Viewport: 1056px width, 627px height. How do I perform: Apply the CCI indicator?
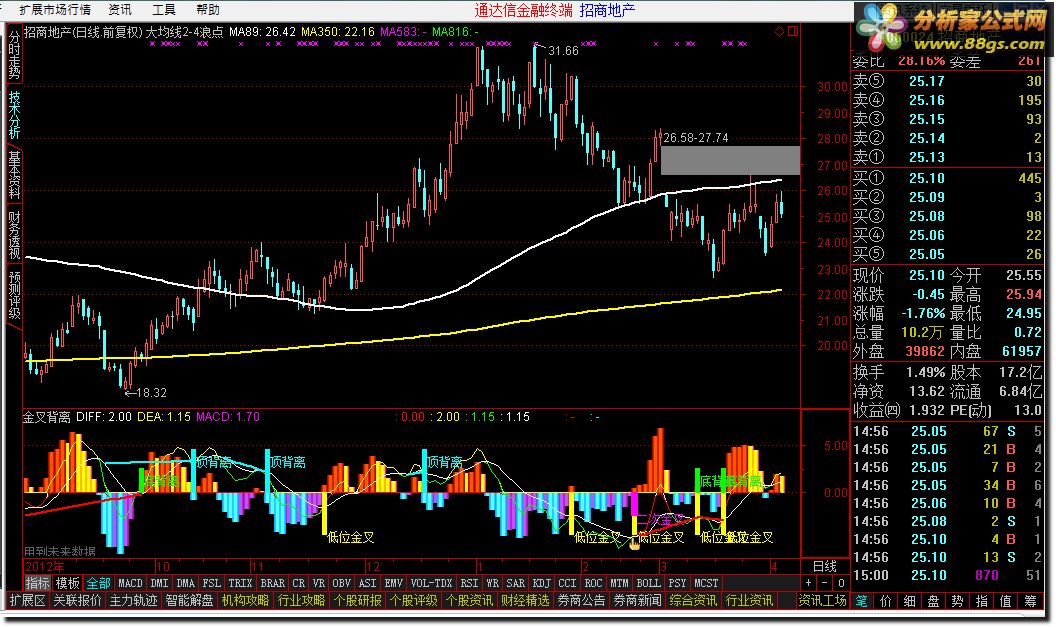coord(568,583)
